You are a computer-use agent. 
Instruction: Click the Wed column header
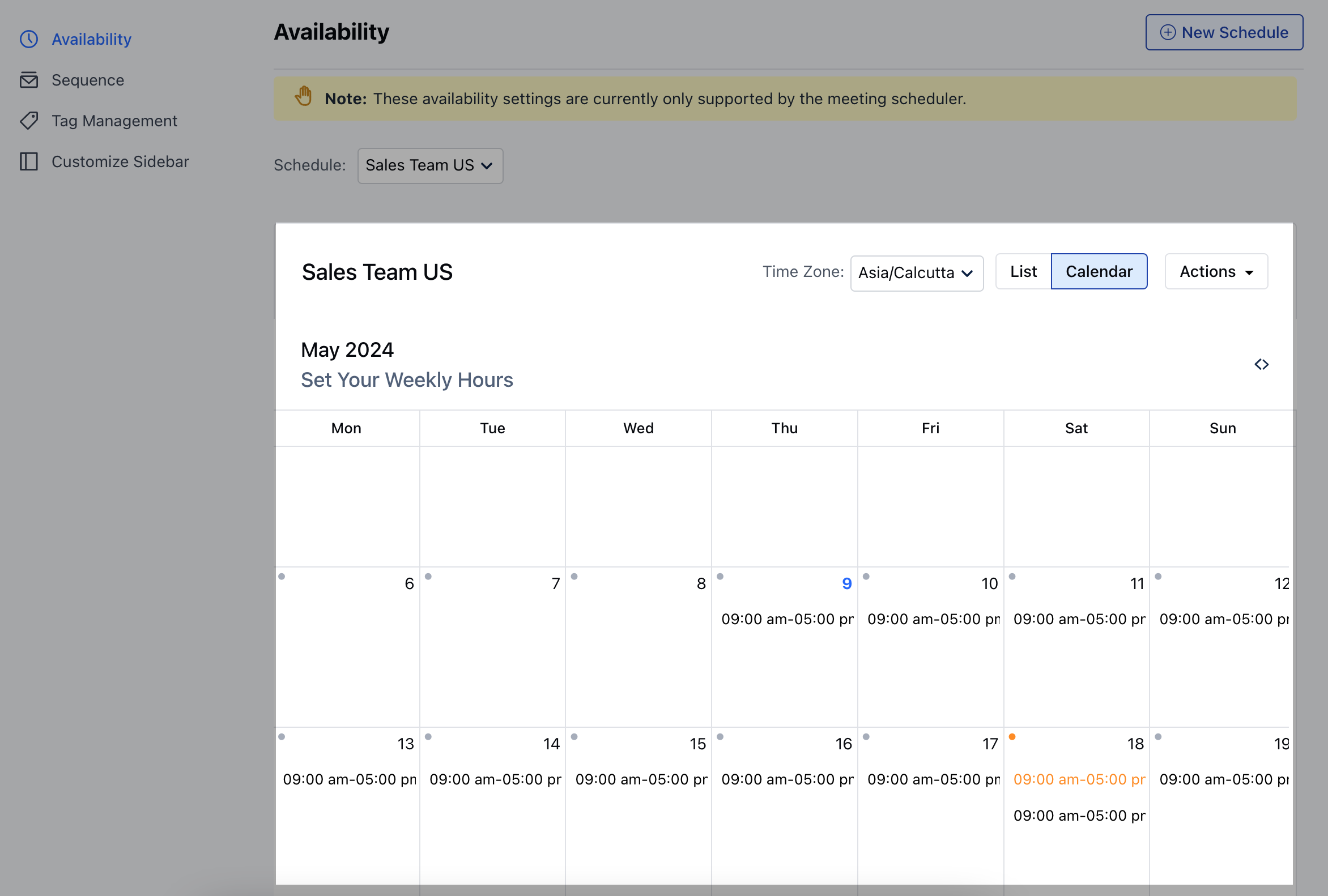click(x=639, y=428)
